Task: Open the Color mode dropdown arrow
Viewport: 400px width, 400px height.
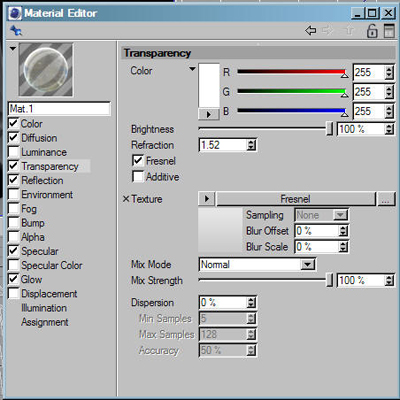Action: coord(192,69)
